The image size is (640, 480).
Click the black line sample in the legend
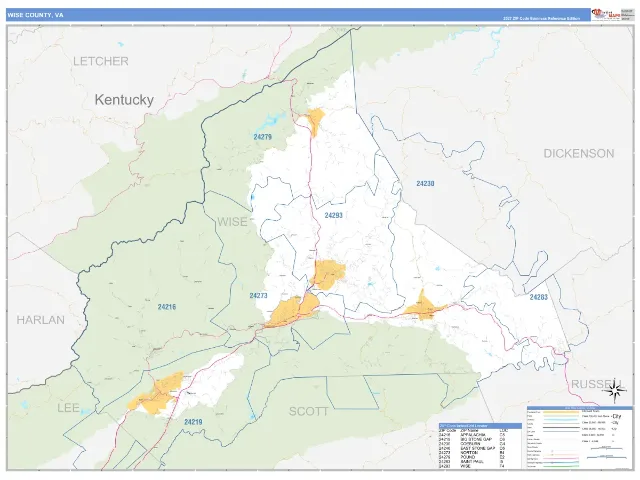coord(561,427)
